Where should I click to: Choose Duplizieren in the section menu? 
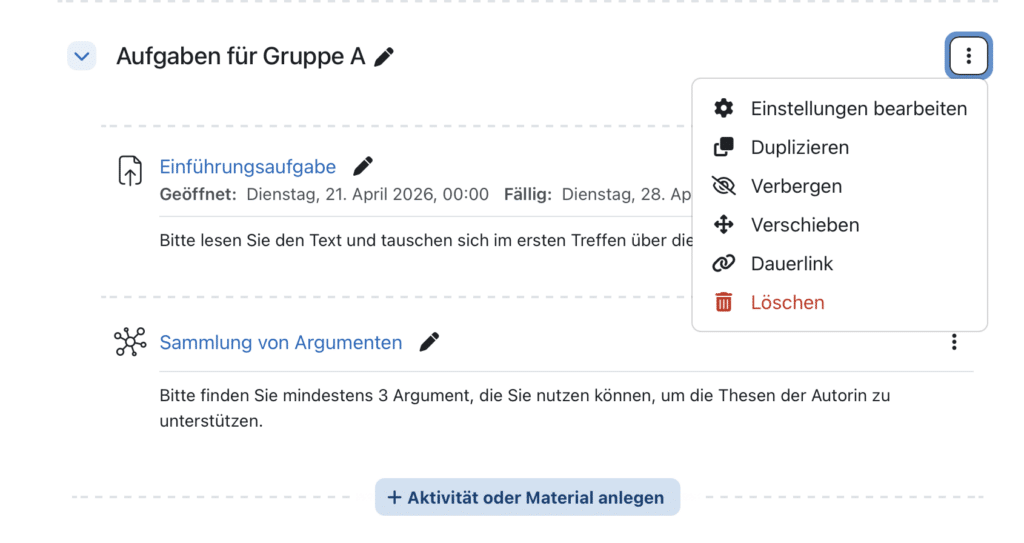point(799,147)
